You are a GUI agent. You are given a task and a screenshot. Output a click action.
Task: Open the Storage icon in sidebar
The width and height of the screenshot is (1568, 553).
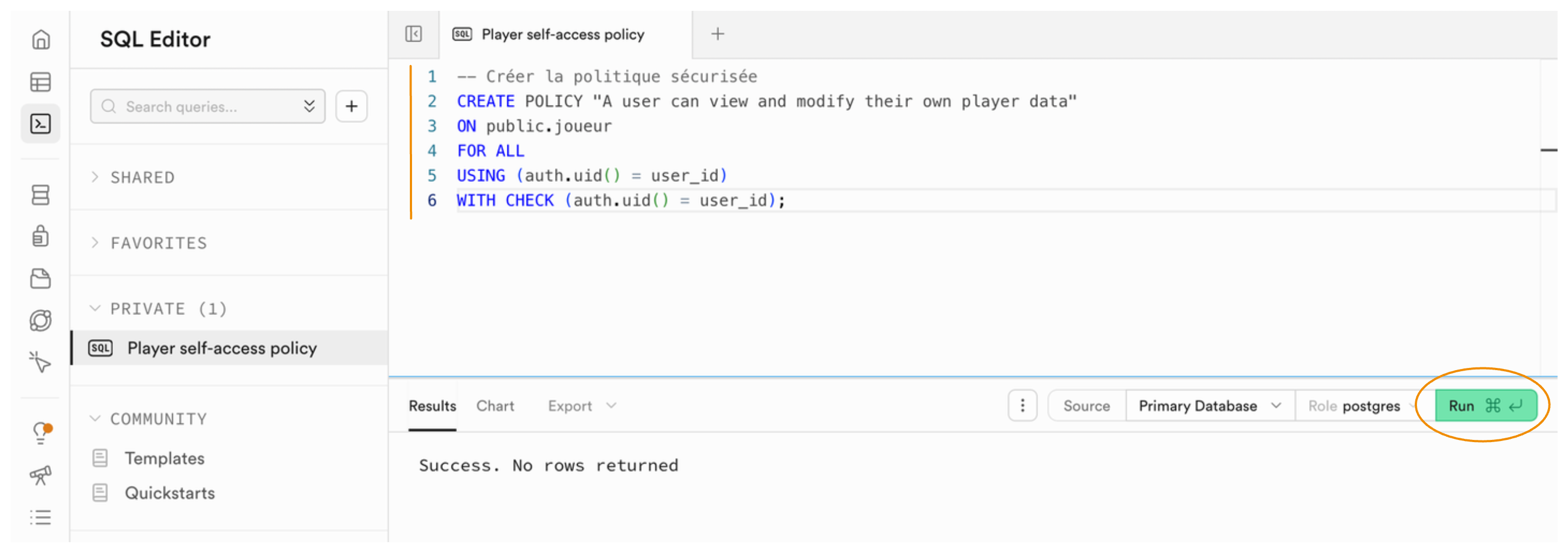40,279
